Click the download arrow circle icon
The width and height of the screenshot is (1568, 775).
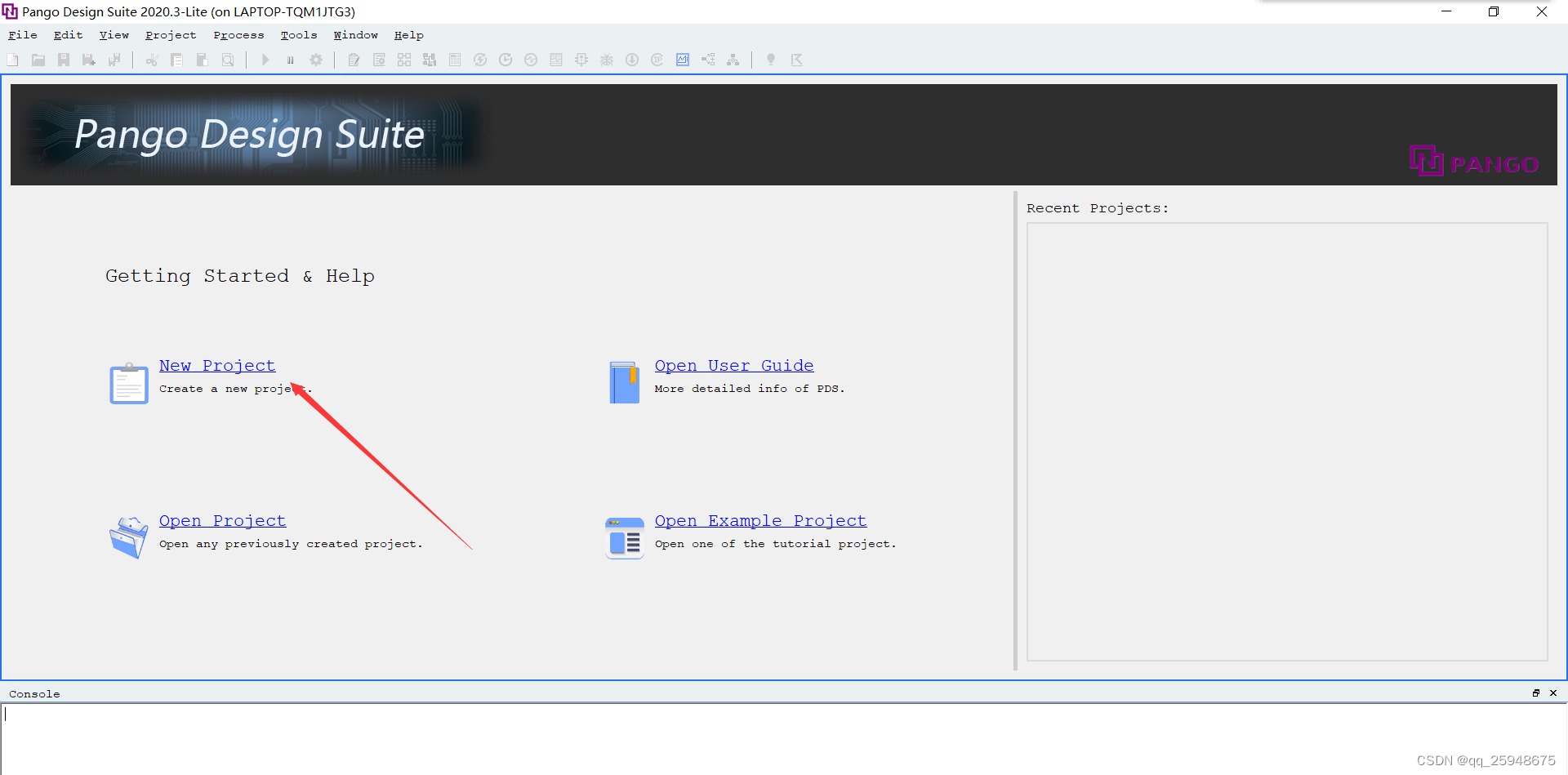(x=632, y=60)
